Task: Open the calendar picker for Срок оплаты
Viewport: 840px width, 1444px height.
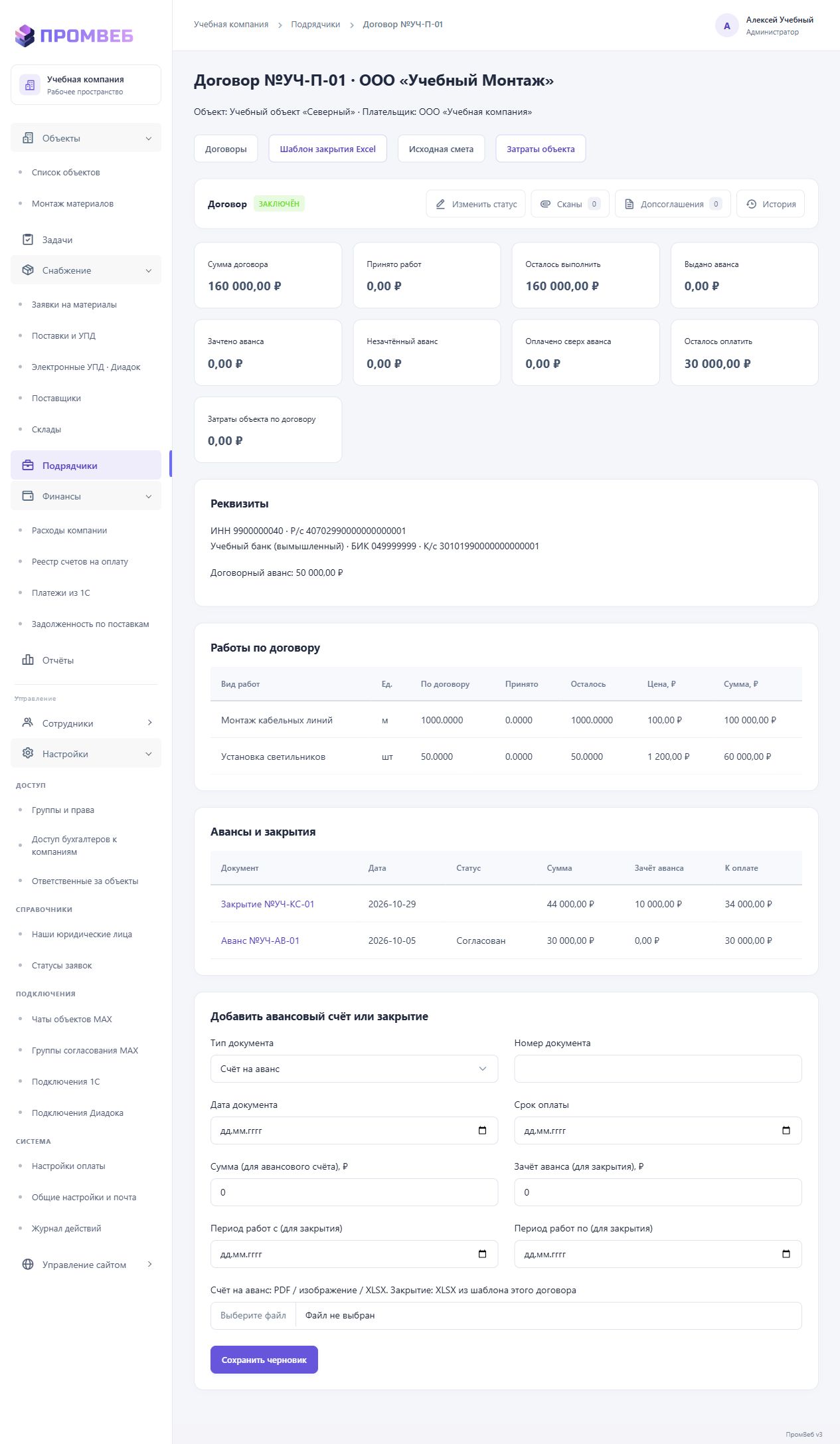Action: pyautogui.click(x=786, y=1130)
